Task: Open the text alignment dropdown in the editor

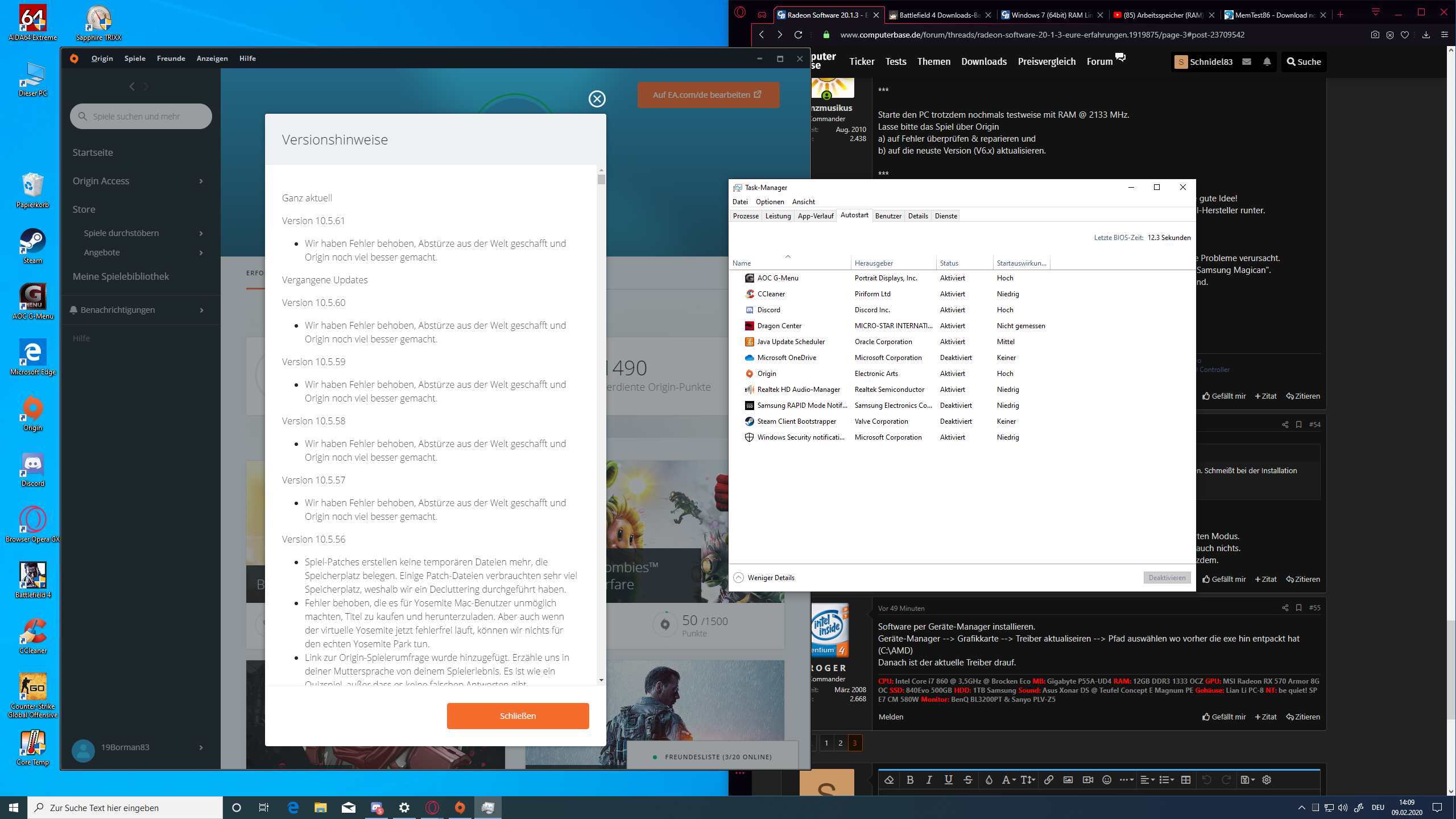Action: pos(1147,780)
